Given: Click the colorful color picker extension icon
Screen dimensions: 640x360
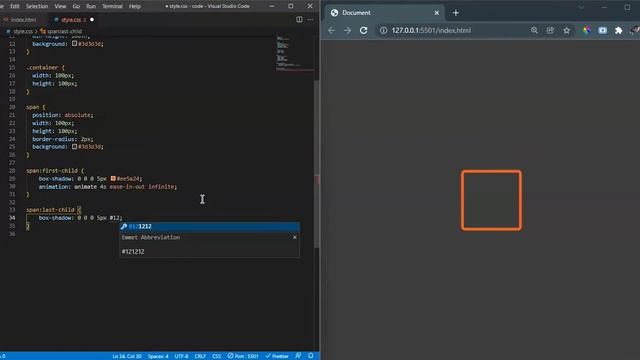Looking at the screenshot, I should [586, 30].
